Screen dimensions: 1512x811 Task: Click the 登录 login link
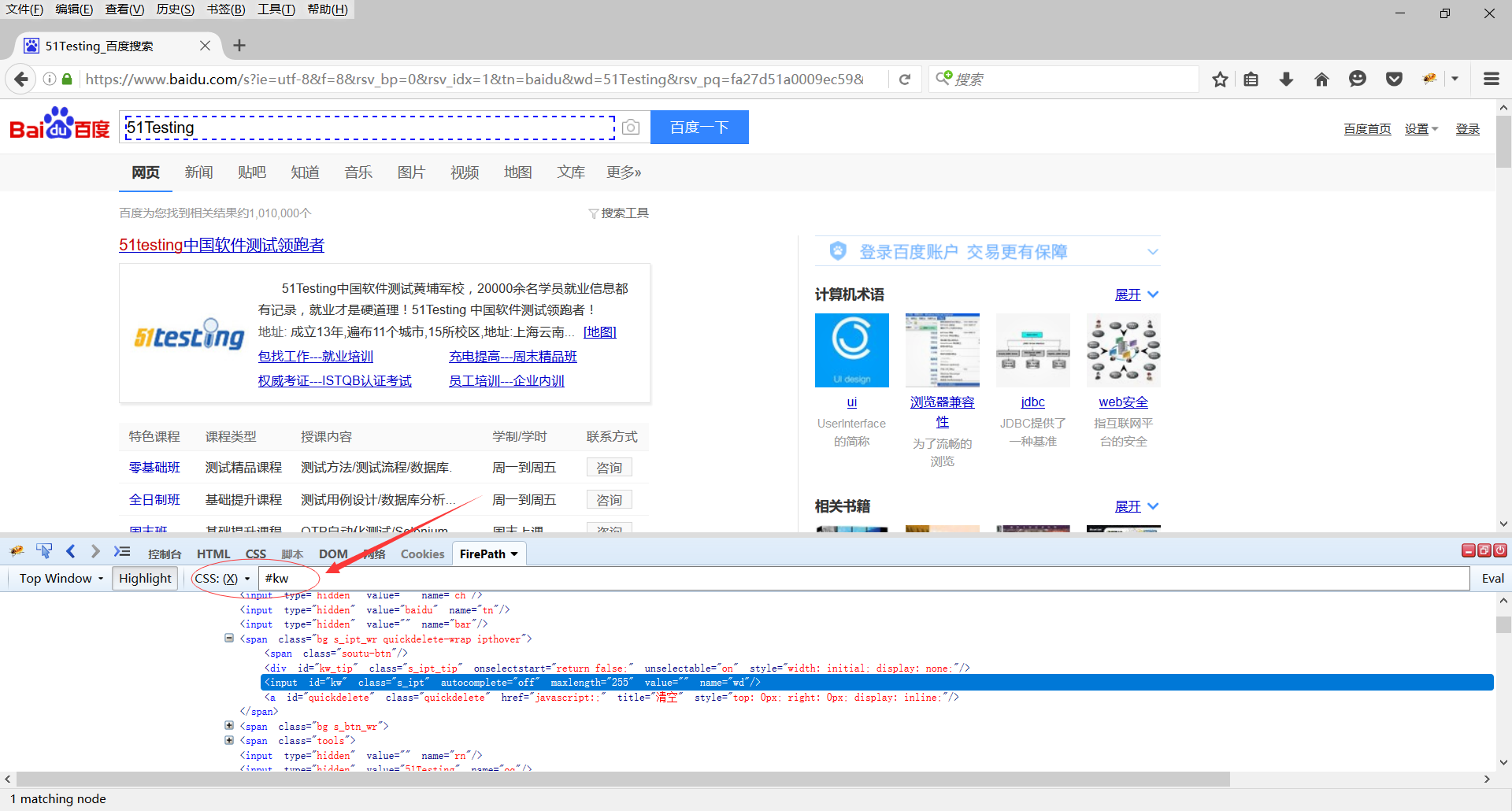point(1467,129)
